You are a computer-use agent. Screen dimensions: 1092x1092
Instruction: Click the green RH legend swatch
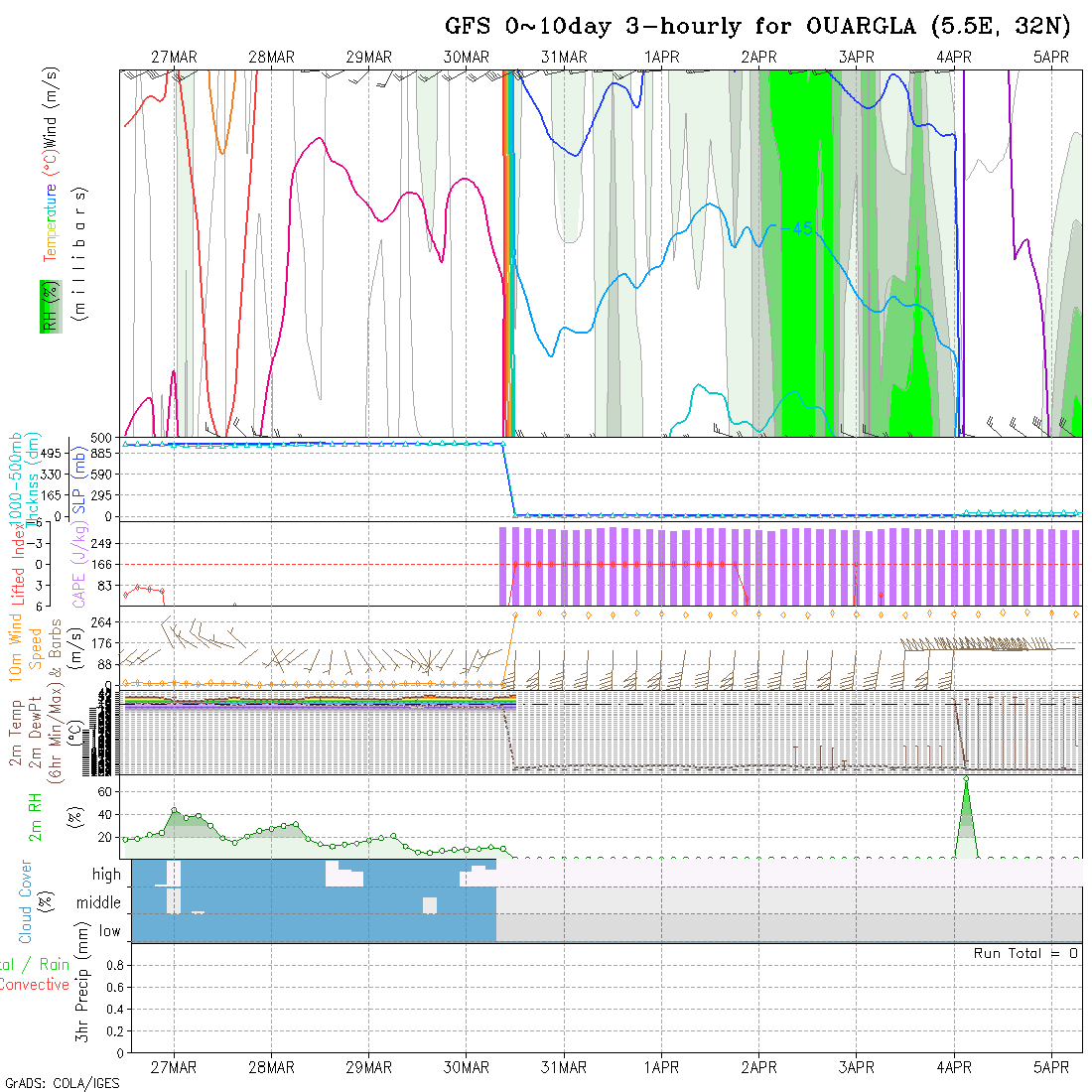(x=48, y=306)
